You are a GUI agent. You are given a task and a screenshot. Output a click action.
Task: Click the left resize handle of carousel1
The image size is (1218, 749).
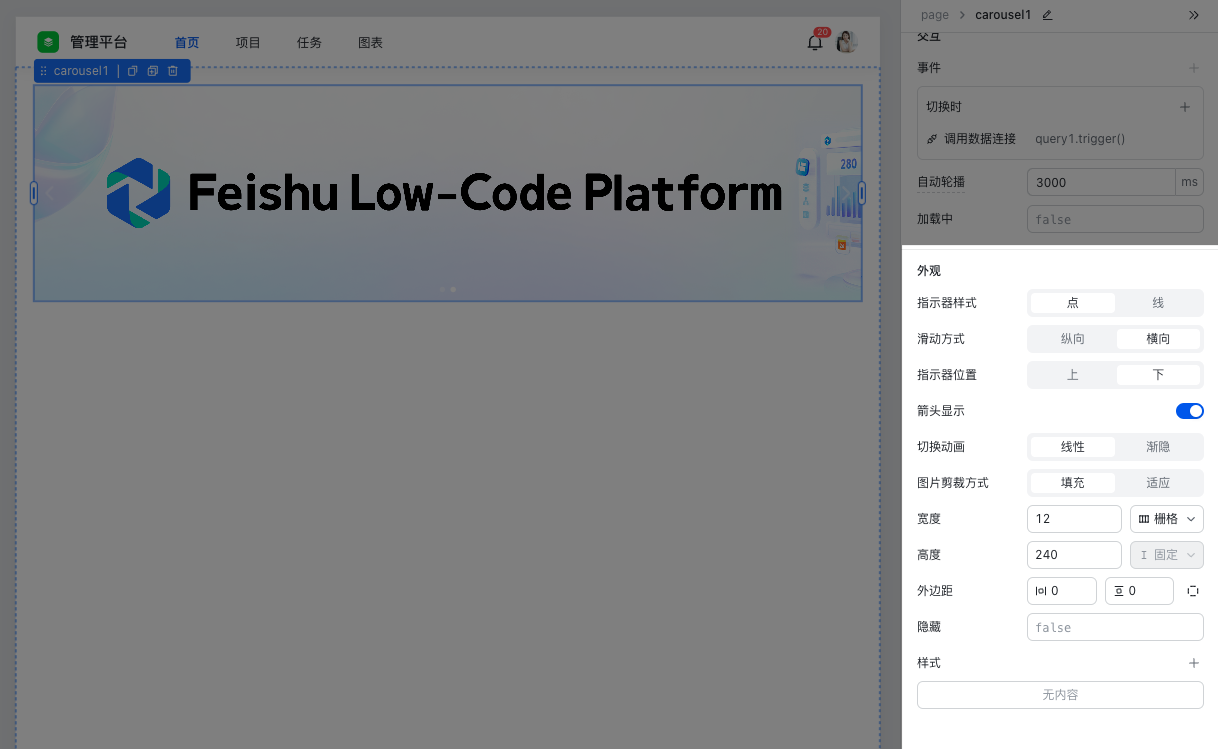click(x=34, y=193)
